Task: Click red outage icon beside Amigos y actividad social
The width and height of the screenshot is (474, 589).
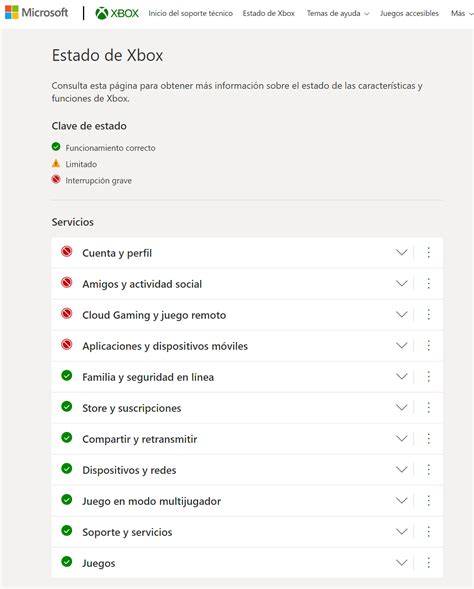Action: (x=67, y=282)
